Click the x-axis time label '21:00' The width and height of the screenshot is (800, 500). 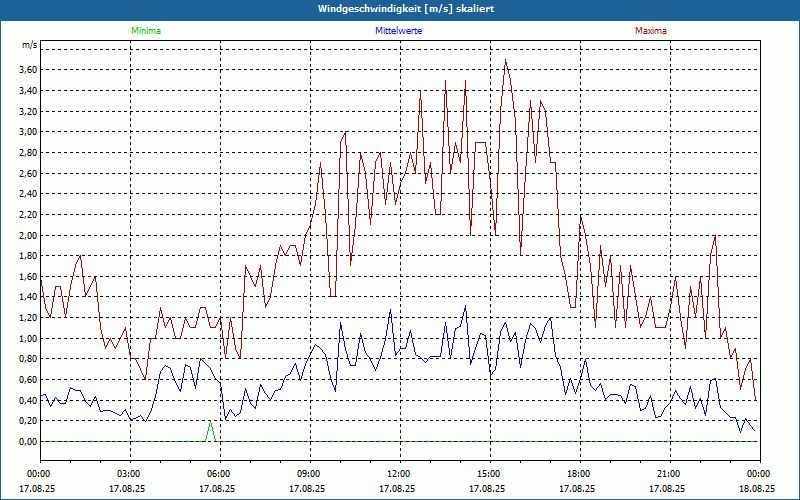[670, 474]
